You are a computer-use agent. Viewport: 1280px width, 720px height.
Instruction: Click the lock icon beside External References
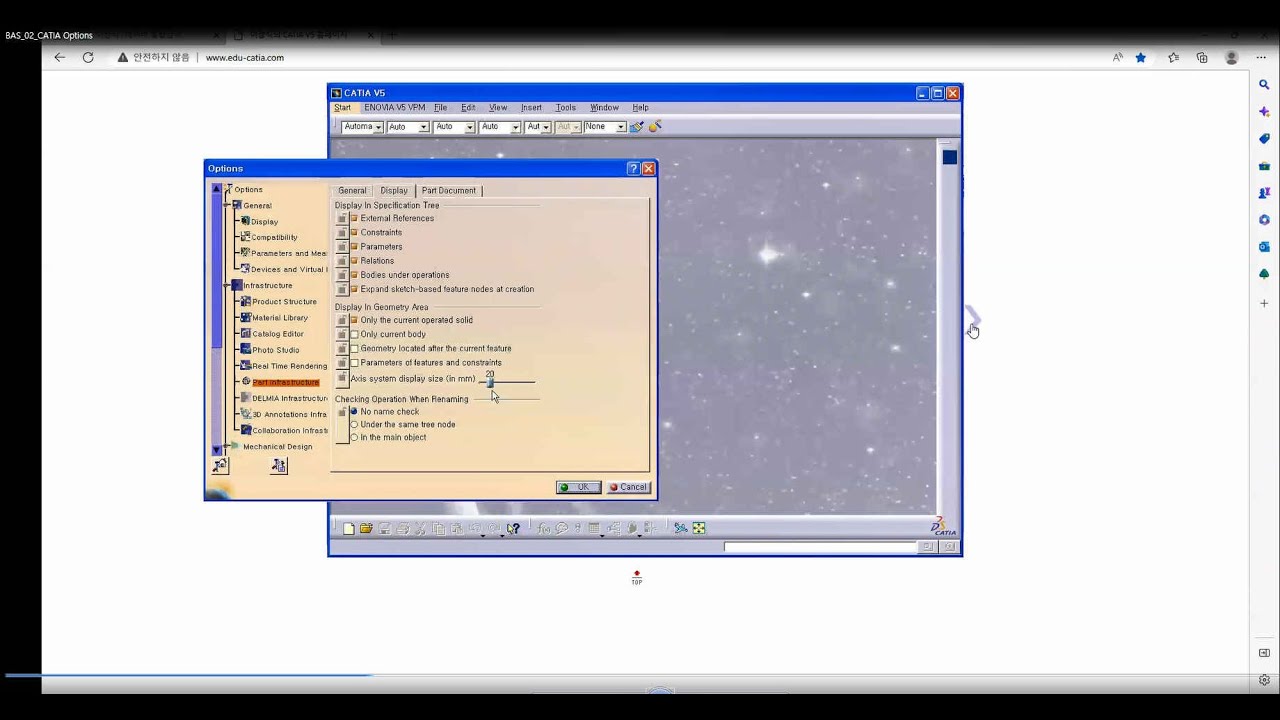point(342,218)
